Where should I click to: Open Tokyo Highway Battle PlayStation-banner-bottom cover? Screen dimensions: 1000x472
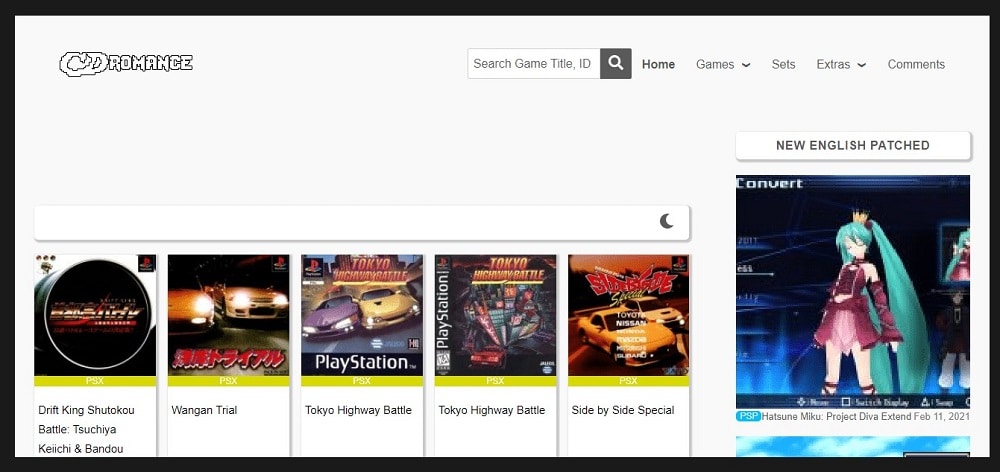tap(362, 315)
